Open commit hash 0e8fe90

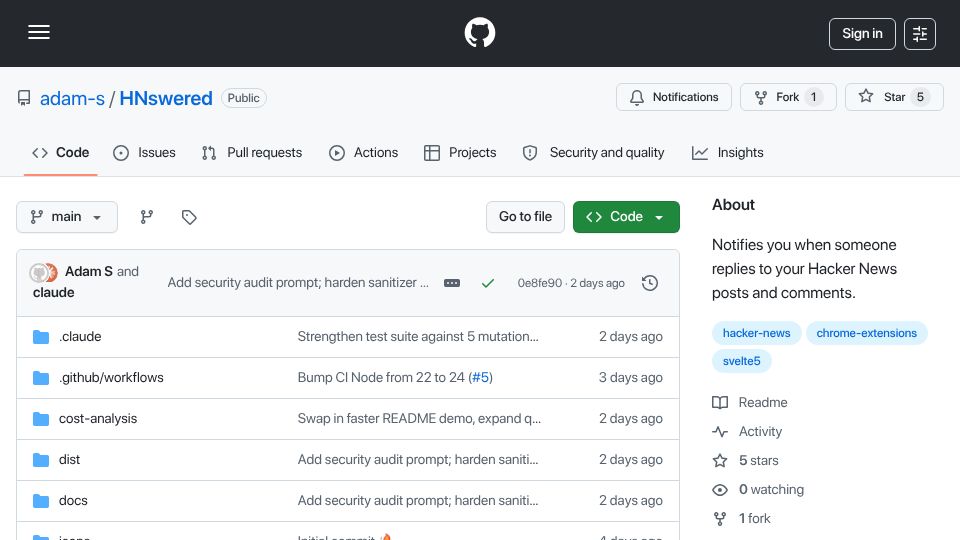click(x=539, y=283)
